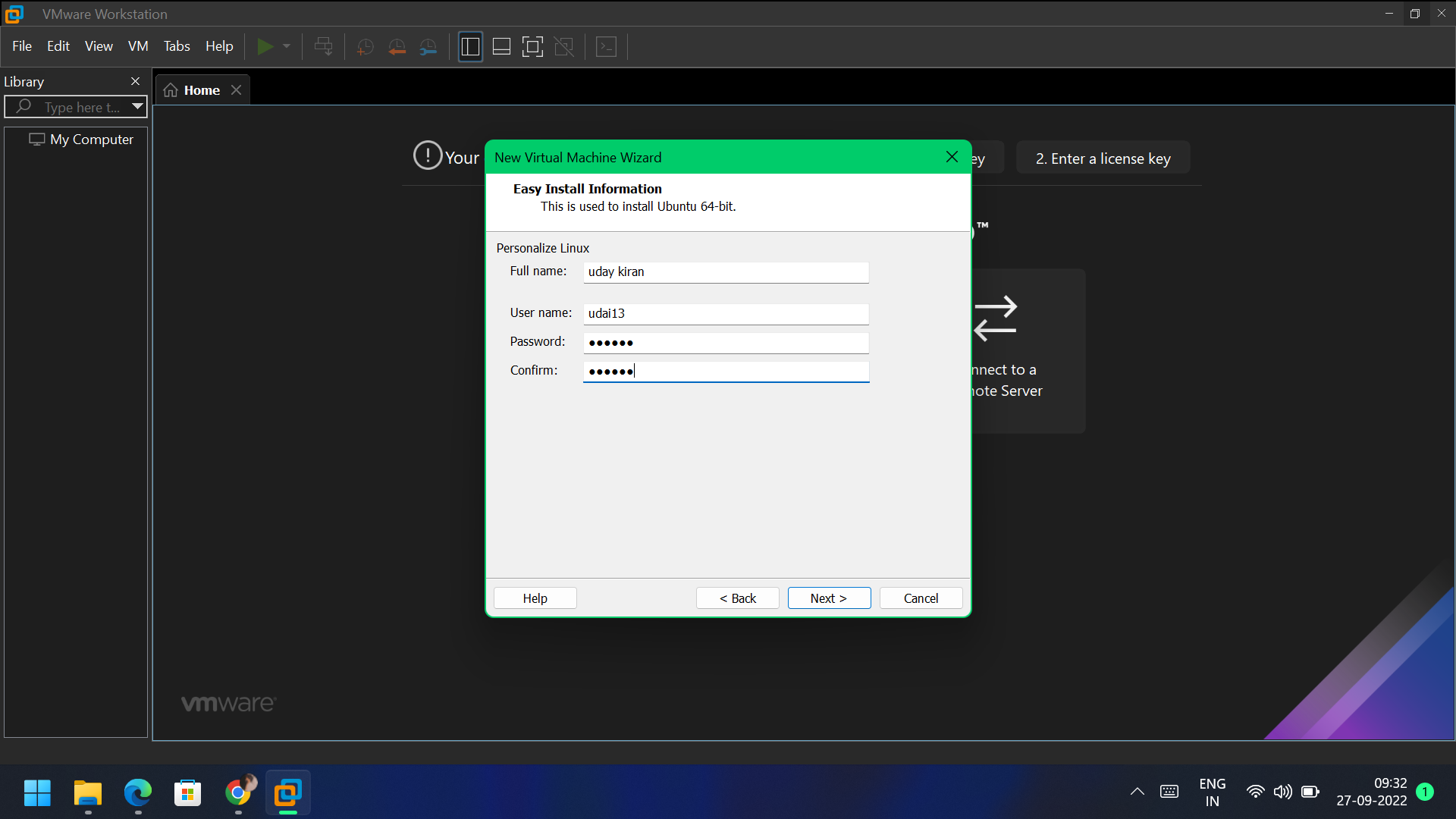This screenshot has height=819, width=1456.
Task: Click the console view icon
Action: tap(607, 47)
